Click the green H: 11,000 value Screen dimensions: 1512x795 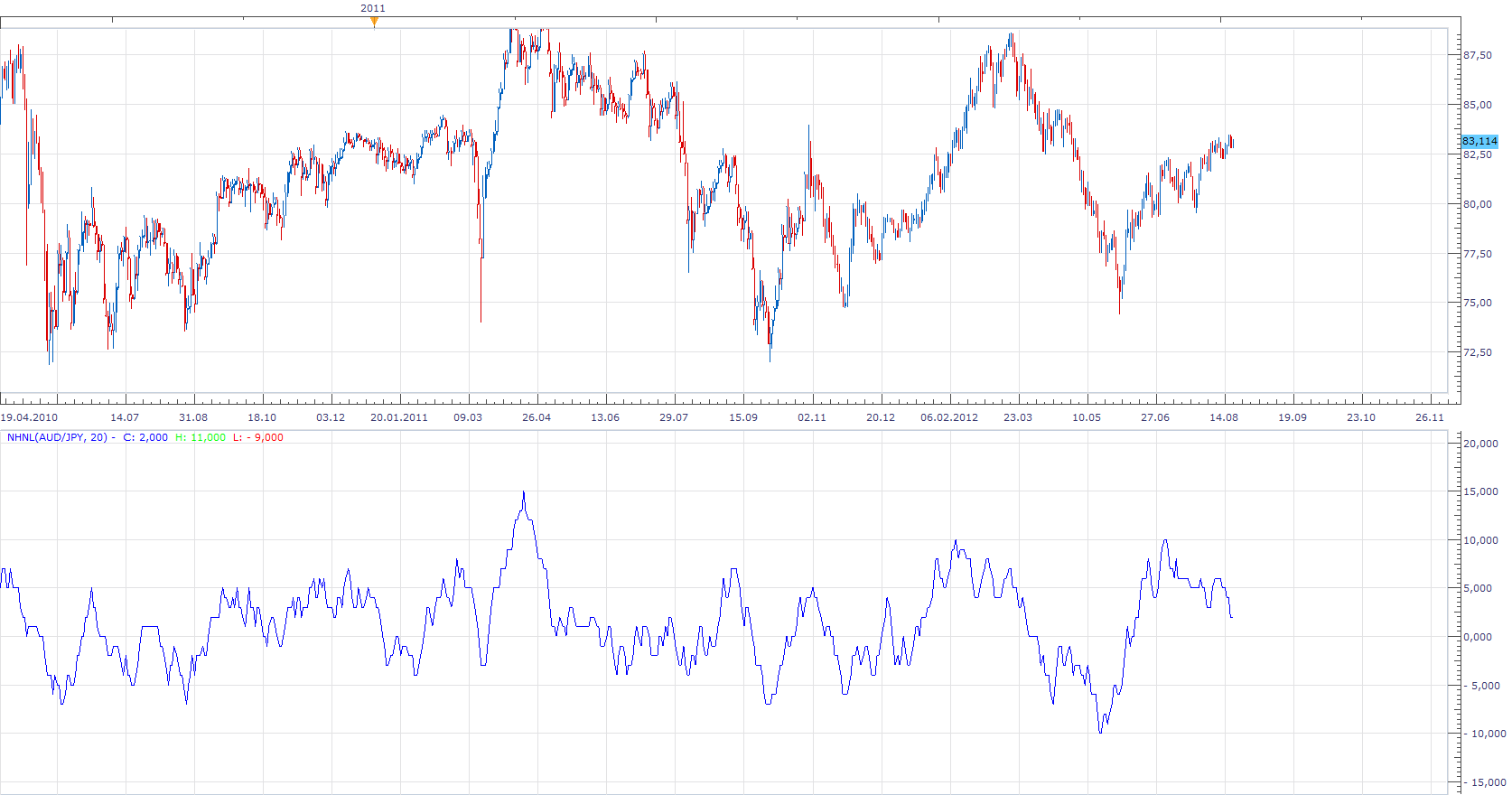pyautogui.click(x=201, y=437)
